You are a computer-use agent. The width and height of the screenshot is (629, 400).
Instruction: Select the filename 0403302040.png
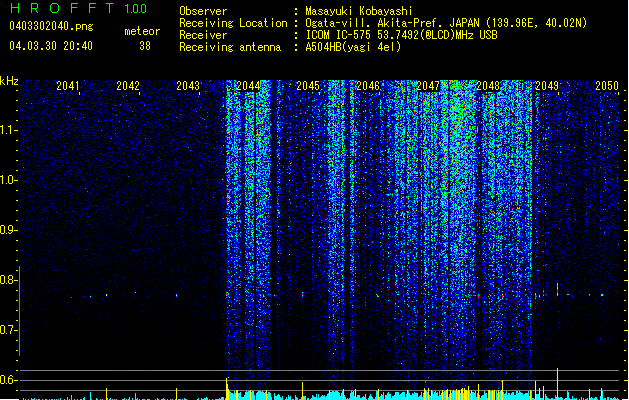point(51,26)
